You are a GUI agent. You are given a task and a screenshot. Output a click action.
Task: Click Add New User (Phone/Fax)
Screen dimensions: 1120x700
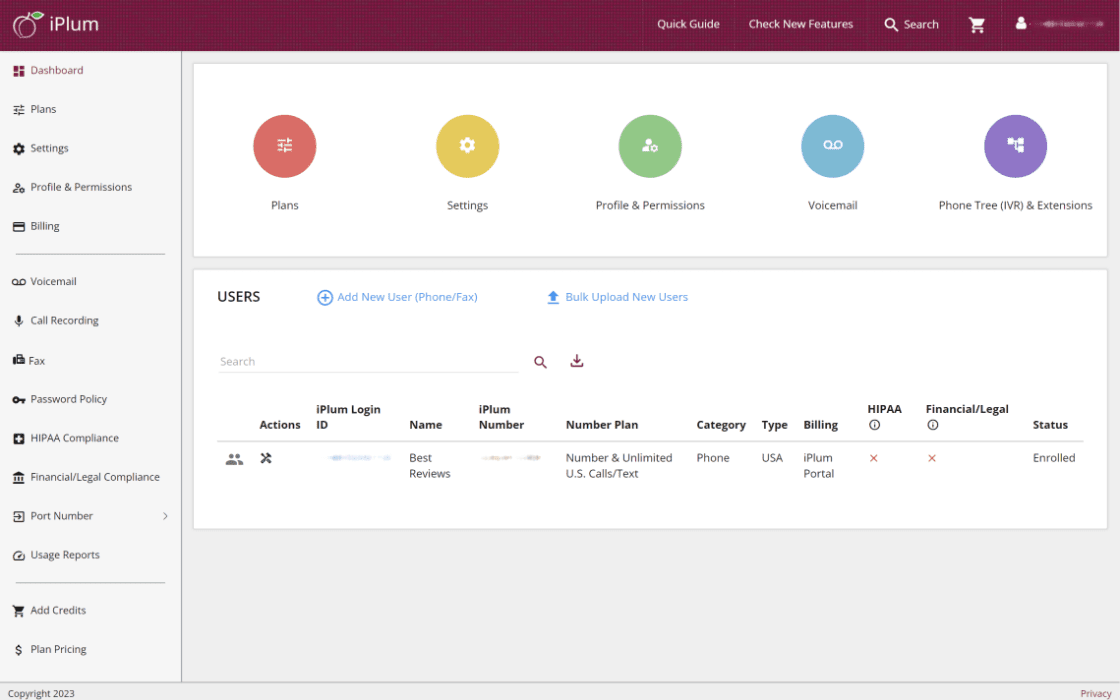click(396, 297)
